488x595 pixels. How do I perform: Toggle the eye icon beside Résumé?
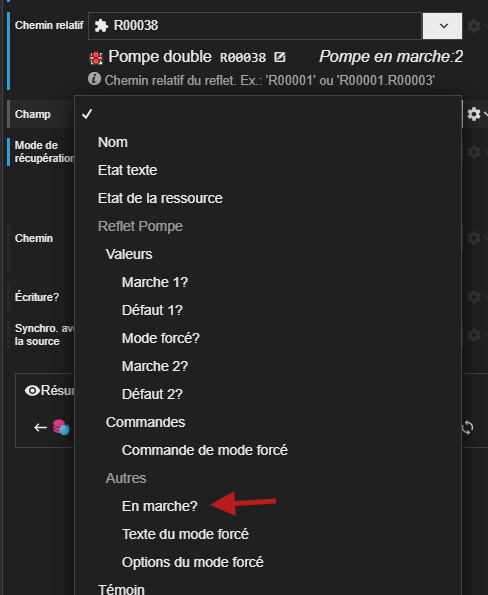tap(32, 390)
